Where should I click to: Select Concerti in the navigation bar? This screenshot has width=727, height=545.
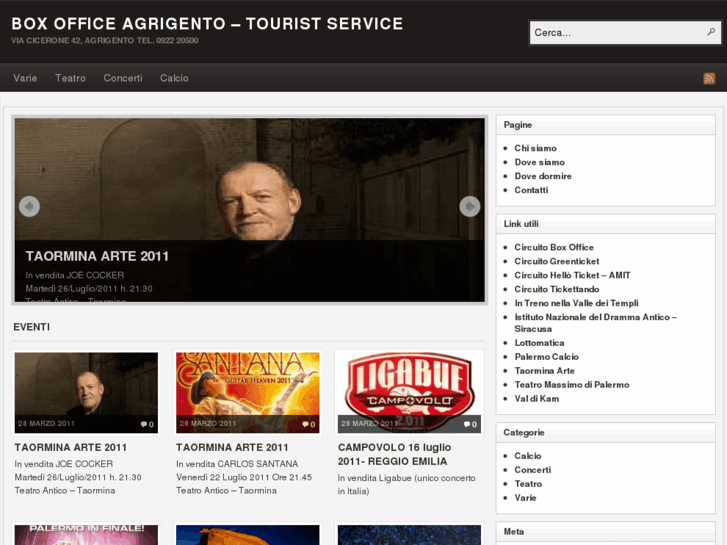click(x=123, y=78)
